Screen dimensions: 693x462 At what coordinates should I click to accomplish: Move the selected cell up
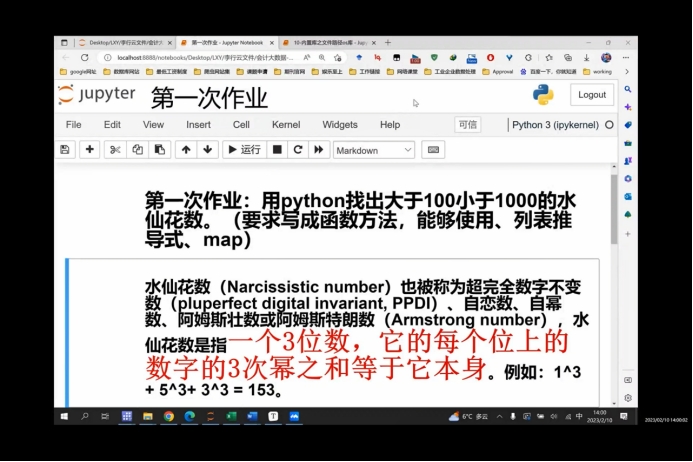tap(185, 150)
